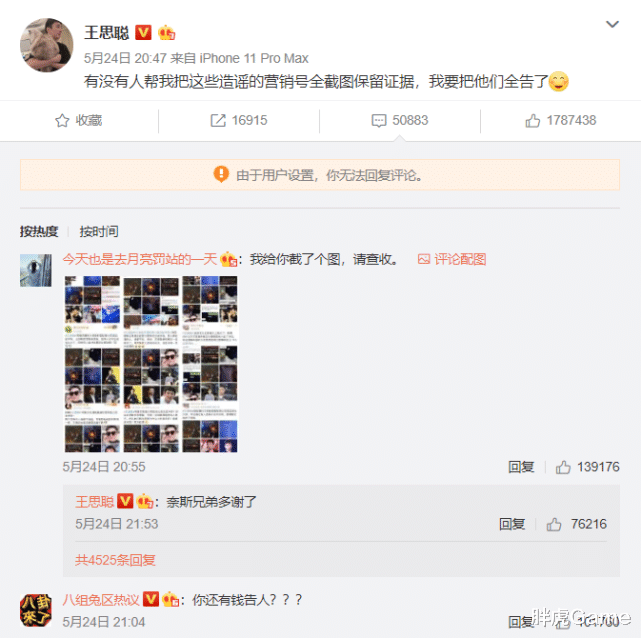Reply to 王思聪's 奈斯兄弟多谢了 comment

click(x=512, y=524)
